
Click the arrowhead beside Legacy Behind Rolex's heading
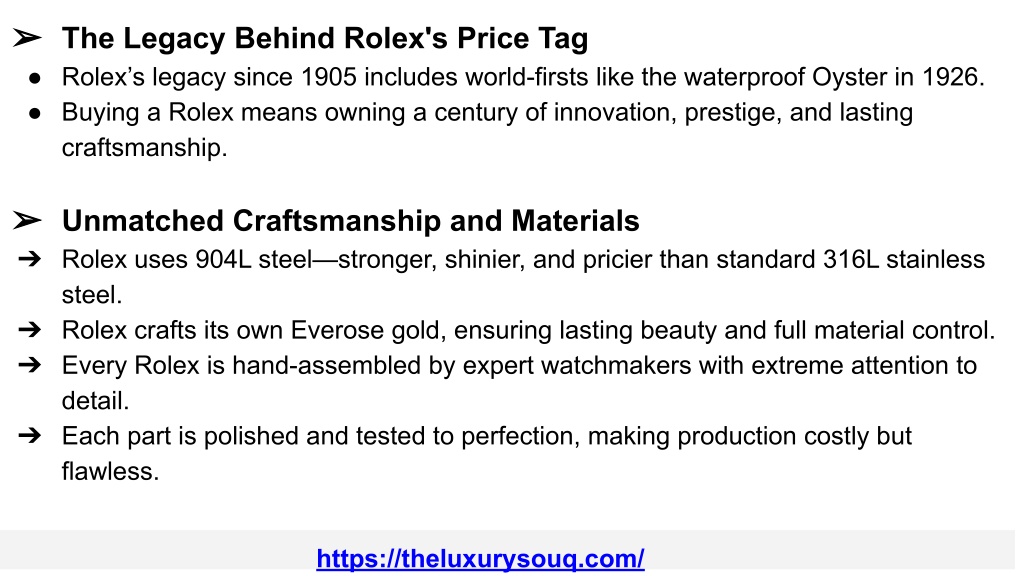27,38
